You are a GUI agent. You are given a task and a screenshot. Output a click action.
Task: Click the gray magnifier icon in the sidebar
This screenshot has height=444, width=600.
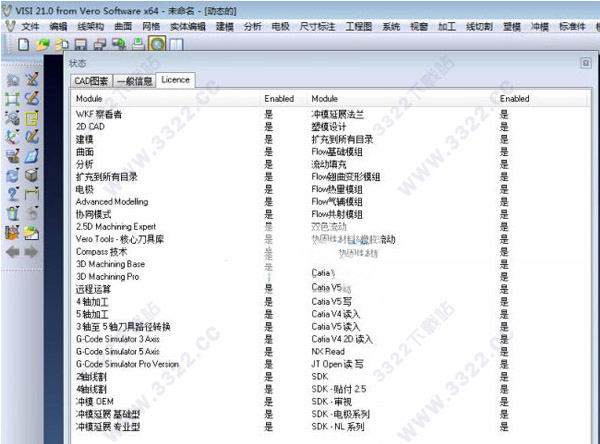[x=13, y=80]
